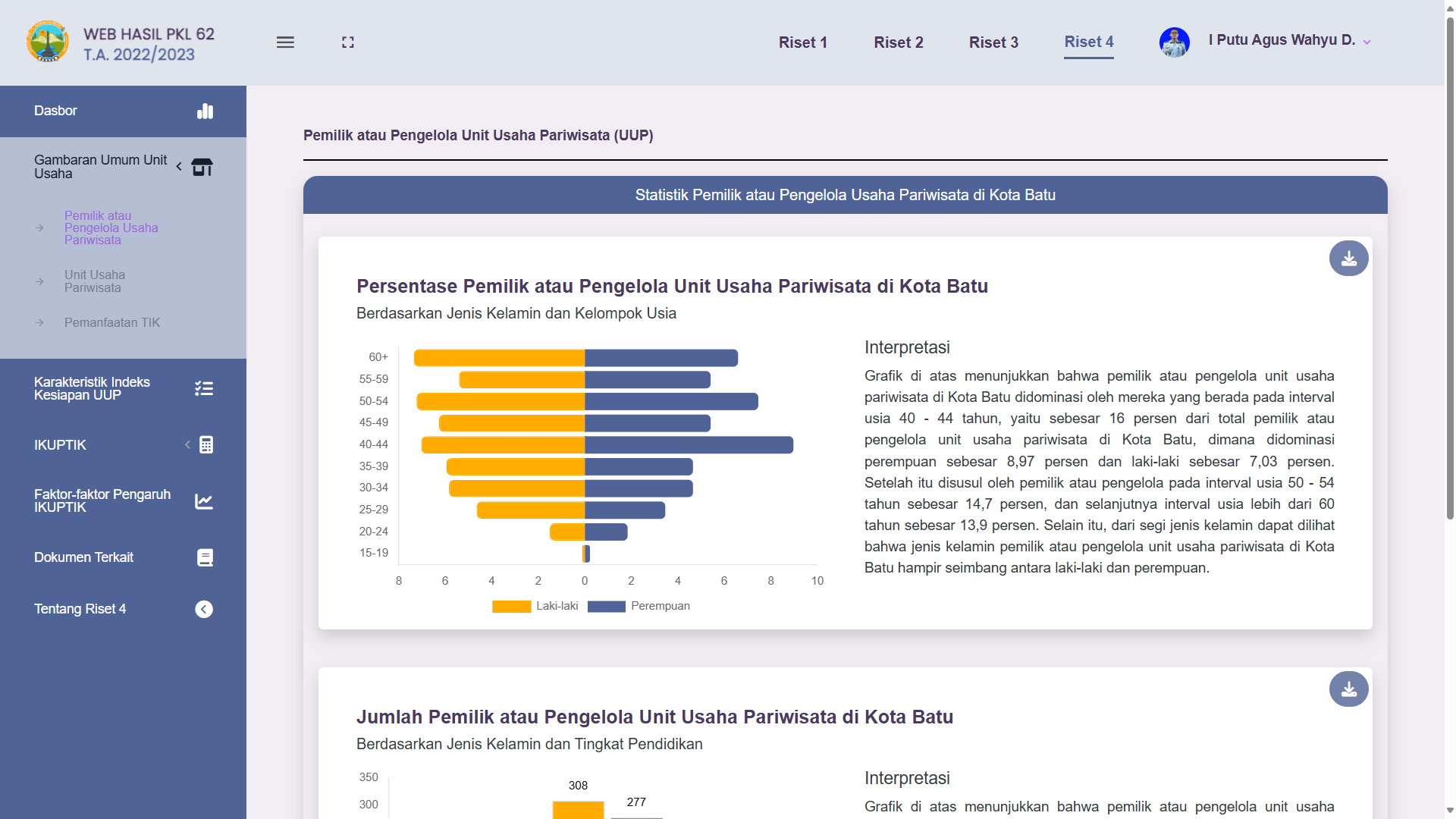Open the Riset 2 tab
This screenshot has width=1456, height=819.
point(898,42)
